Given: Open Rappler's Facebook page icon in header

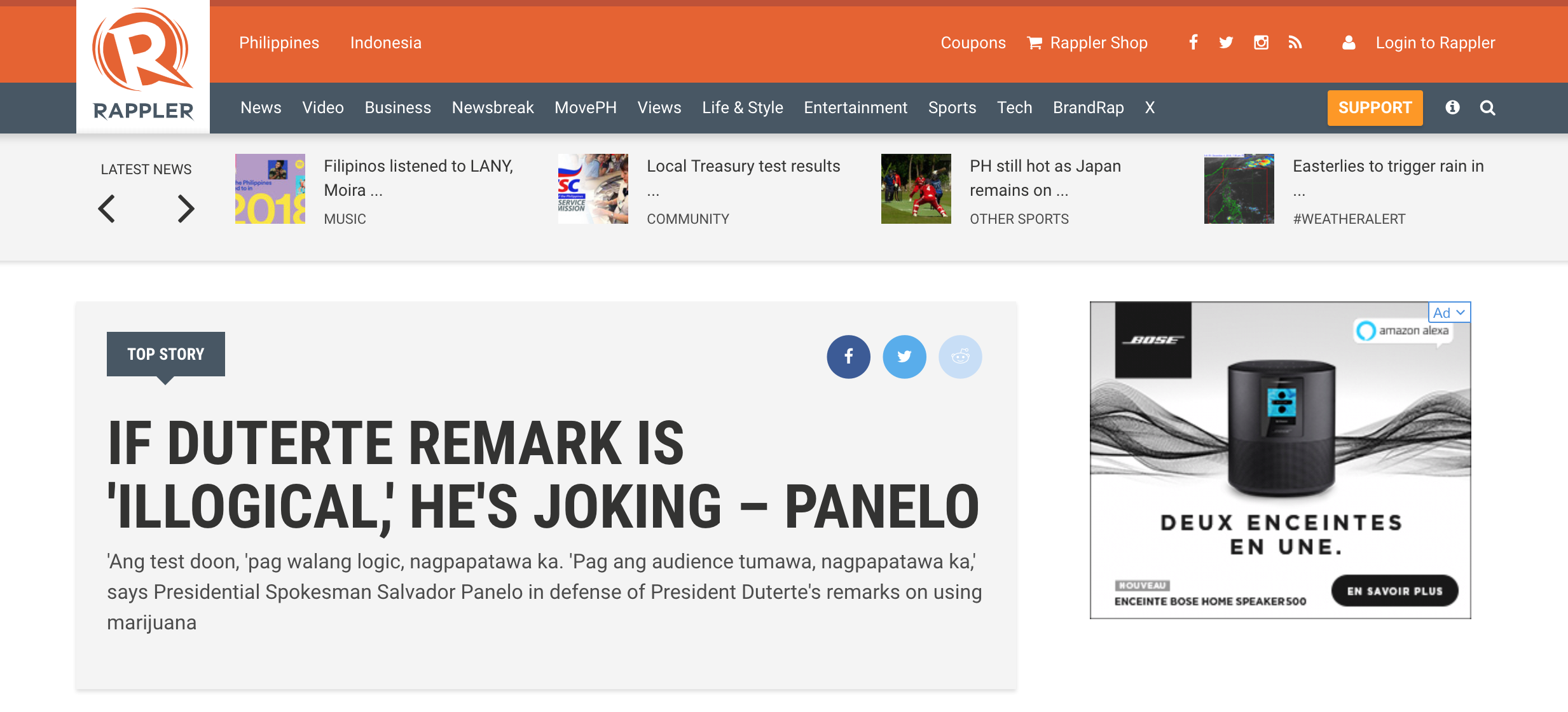Looking at the screenshot, I should coord(1193,43).
